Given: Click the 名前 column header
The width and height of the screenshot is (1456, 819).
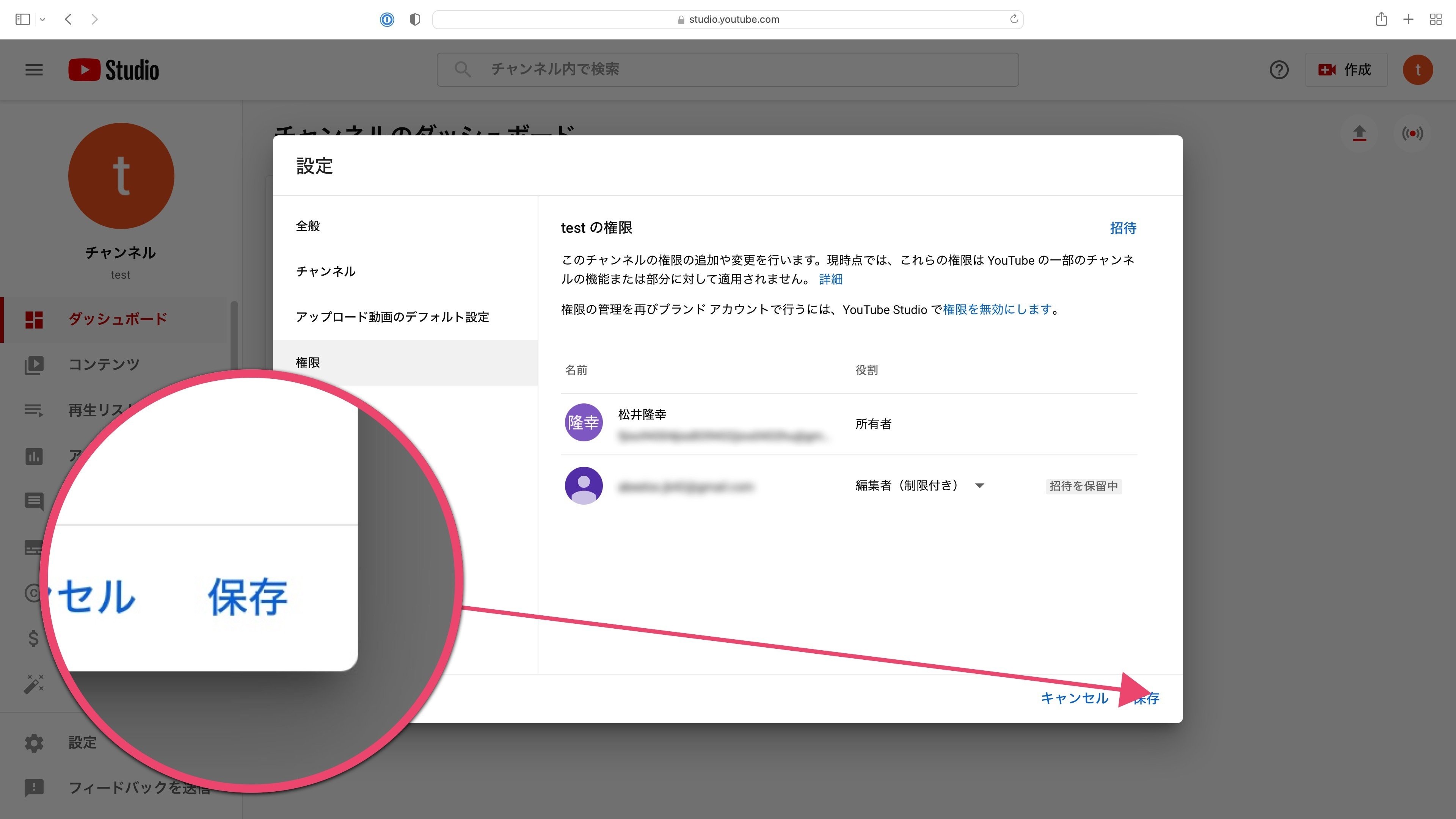Looking at the screenshot, I should point(576,370).
